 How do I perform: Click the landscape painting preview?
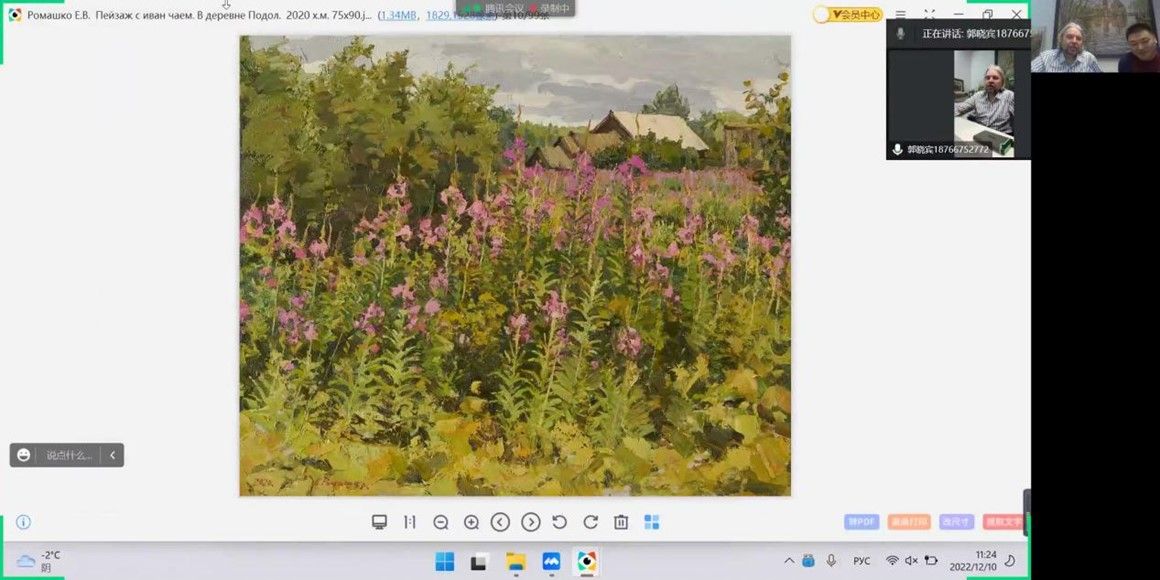515,266
